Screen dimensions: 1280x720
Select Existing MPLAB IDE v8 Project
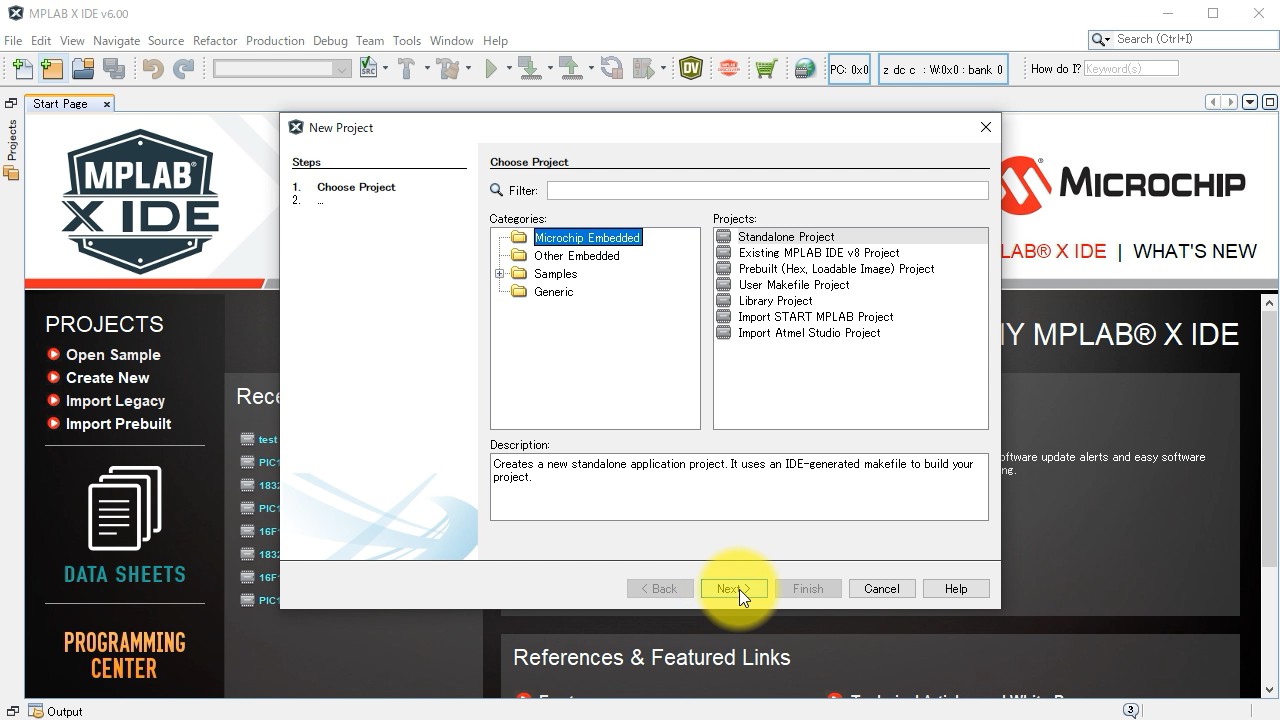(818, 253)
